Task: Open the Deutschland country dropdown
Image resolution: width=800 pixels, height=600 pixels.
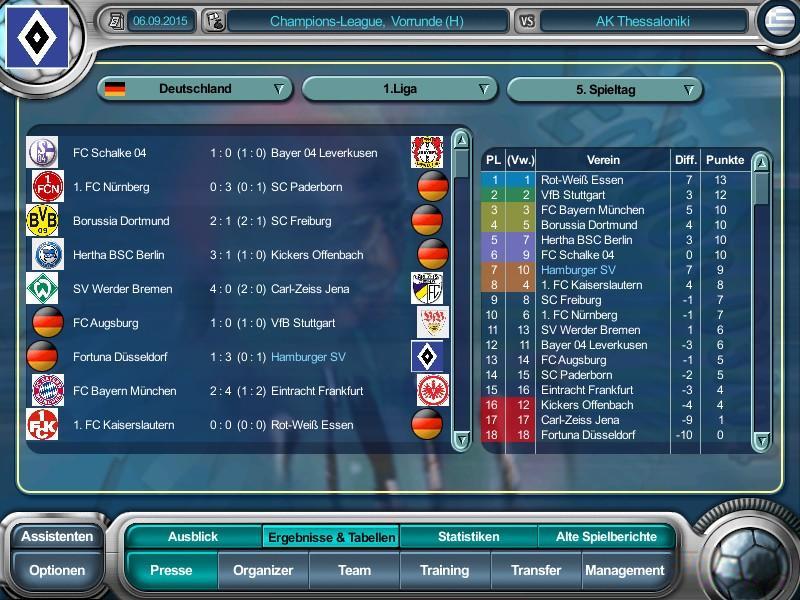Action: coord(195,89)
